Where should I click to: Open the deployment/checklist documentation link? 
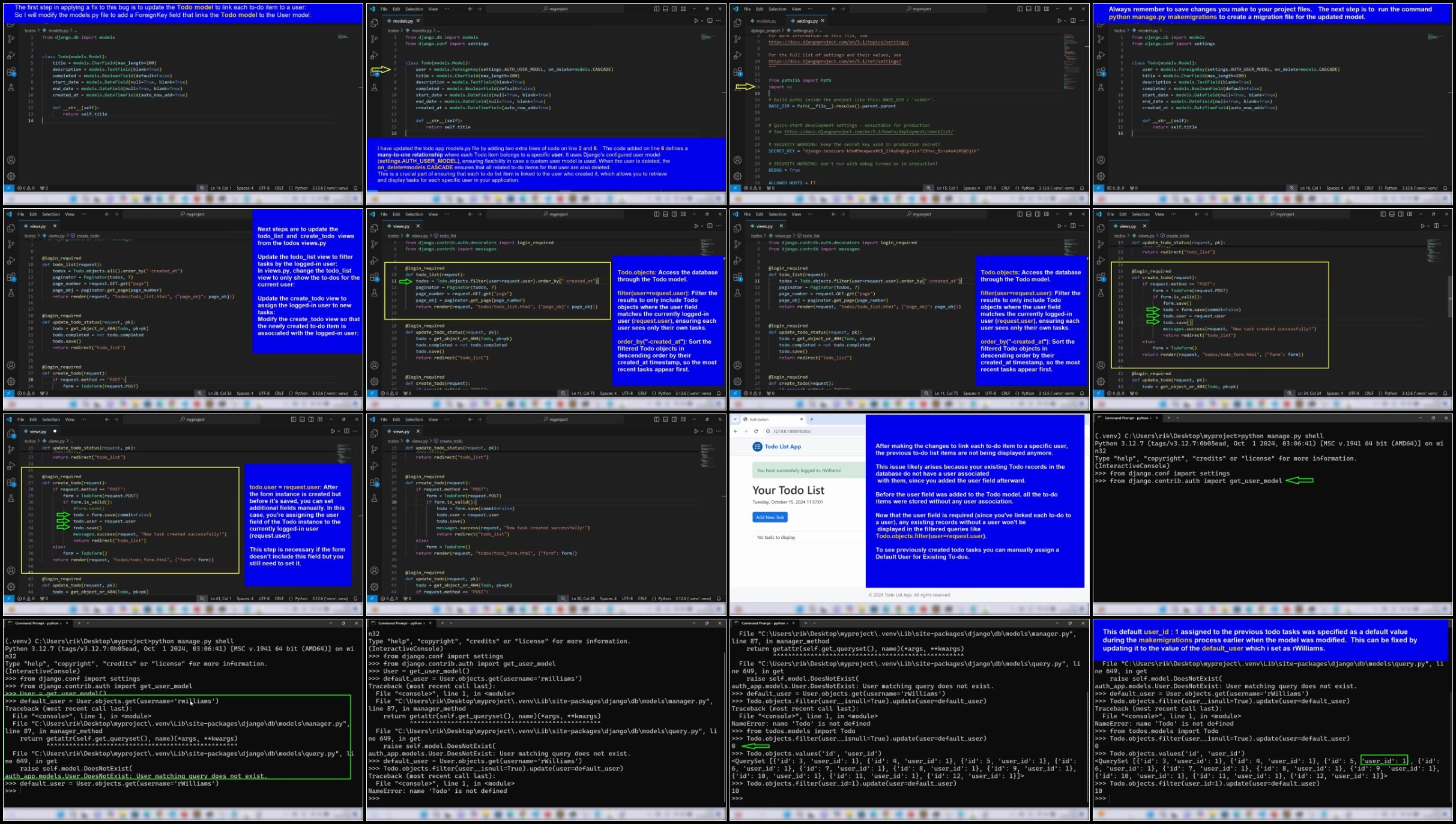(x=868, y=131)
